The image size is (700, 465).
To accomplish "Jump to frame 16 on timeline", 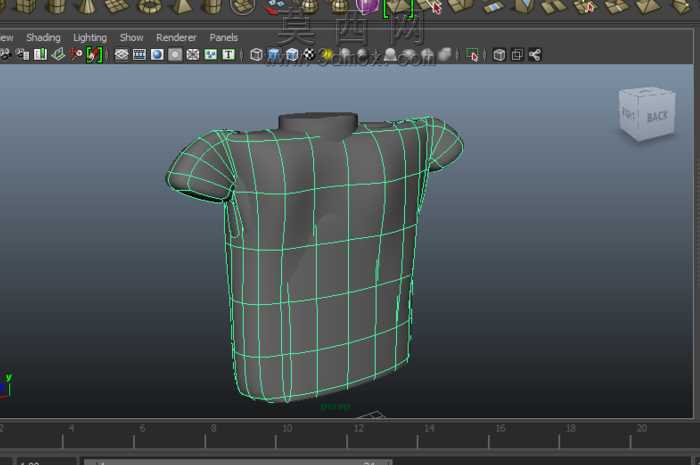I will click(500, 428).
